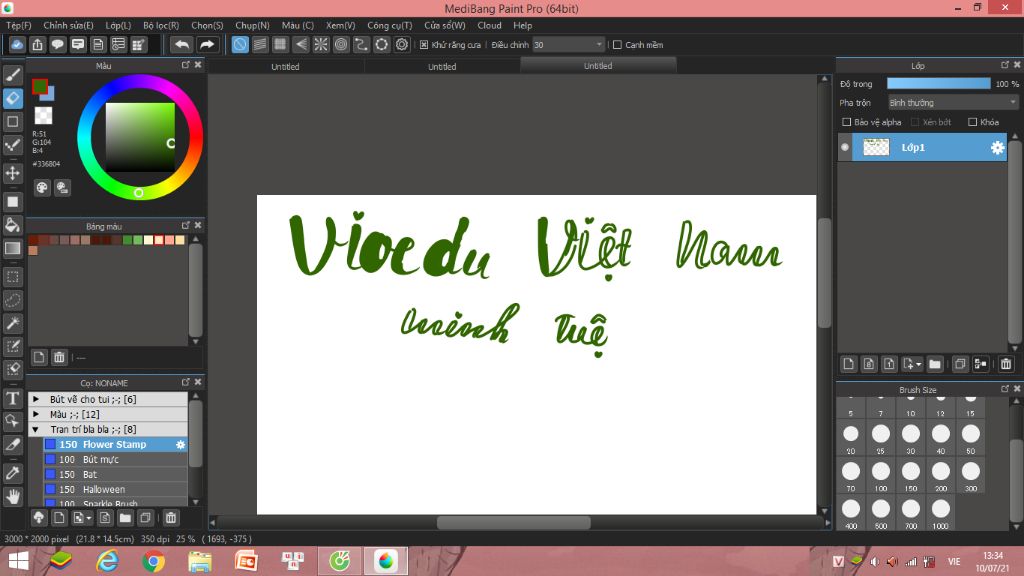Toggle the Khử răng cưa checkbox
Screen dimensions: 1024x576
424,44
